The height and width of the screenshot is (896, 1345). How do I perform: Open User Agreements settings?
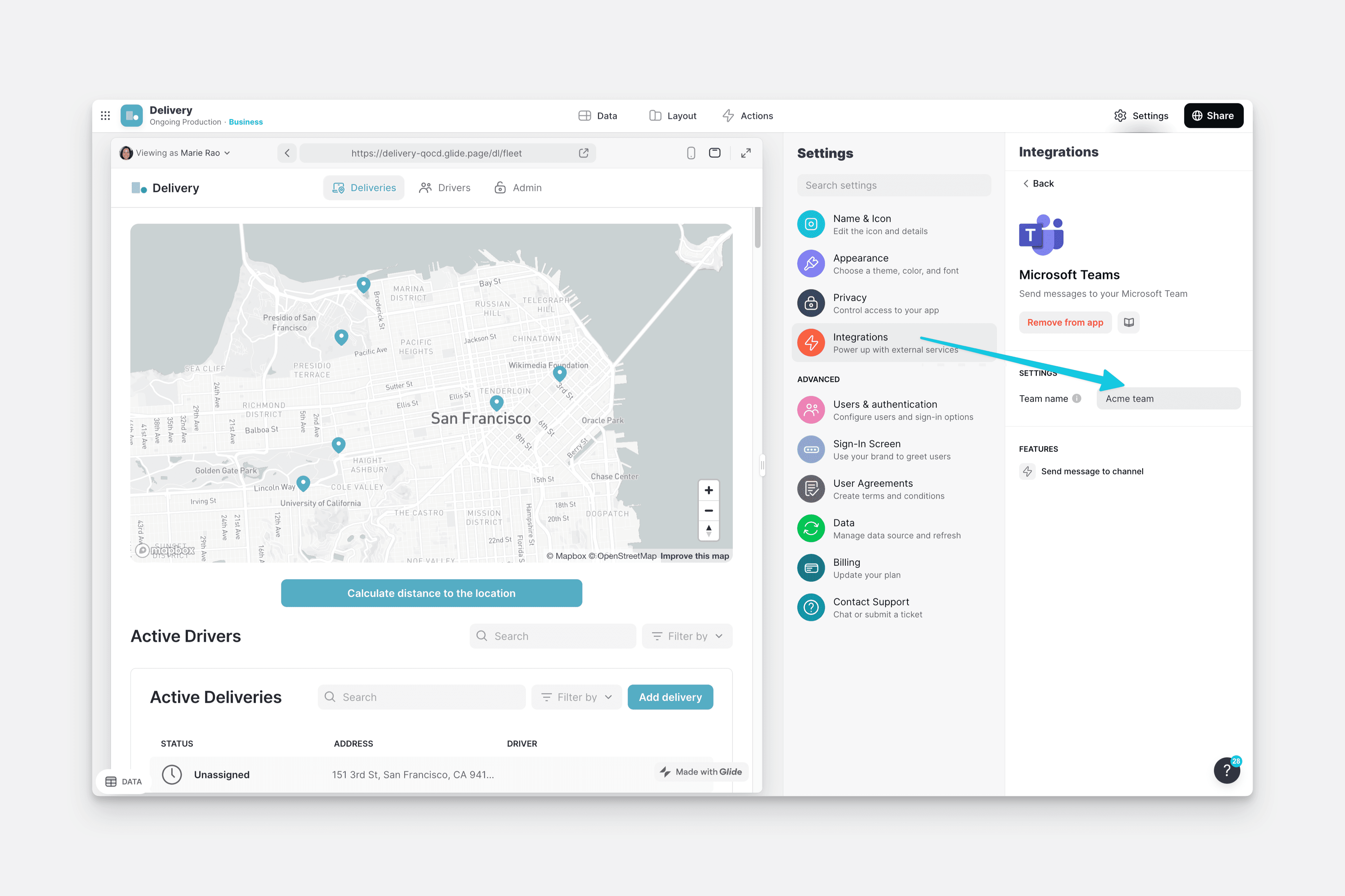coord(894,488)
